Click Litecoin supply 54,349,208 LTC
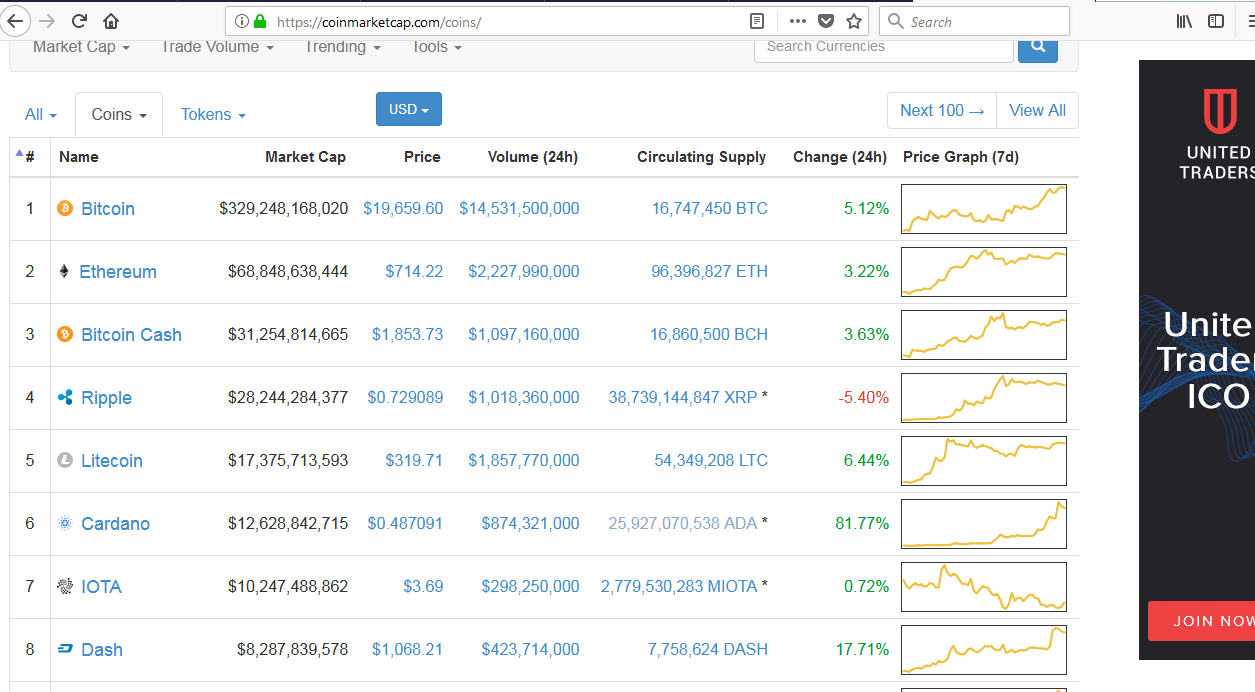 click(711, 461)
